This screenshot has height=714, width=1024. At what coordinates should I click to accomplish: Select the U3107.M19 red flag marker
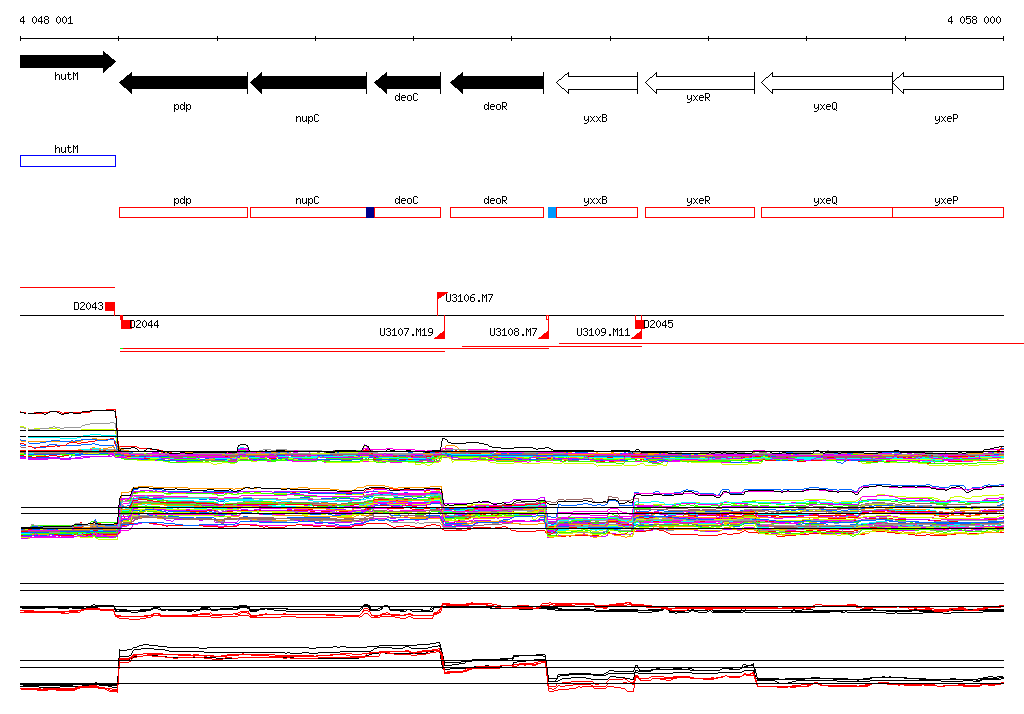click(x=440, y=333)
